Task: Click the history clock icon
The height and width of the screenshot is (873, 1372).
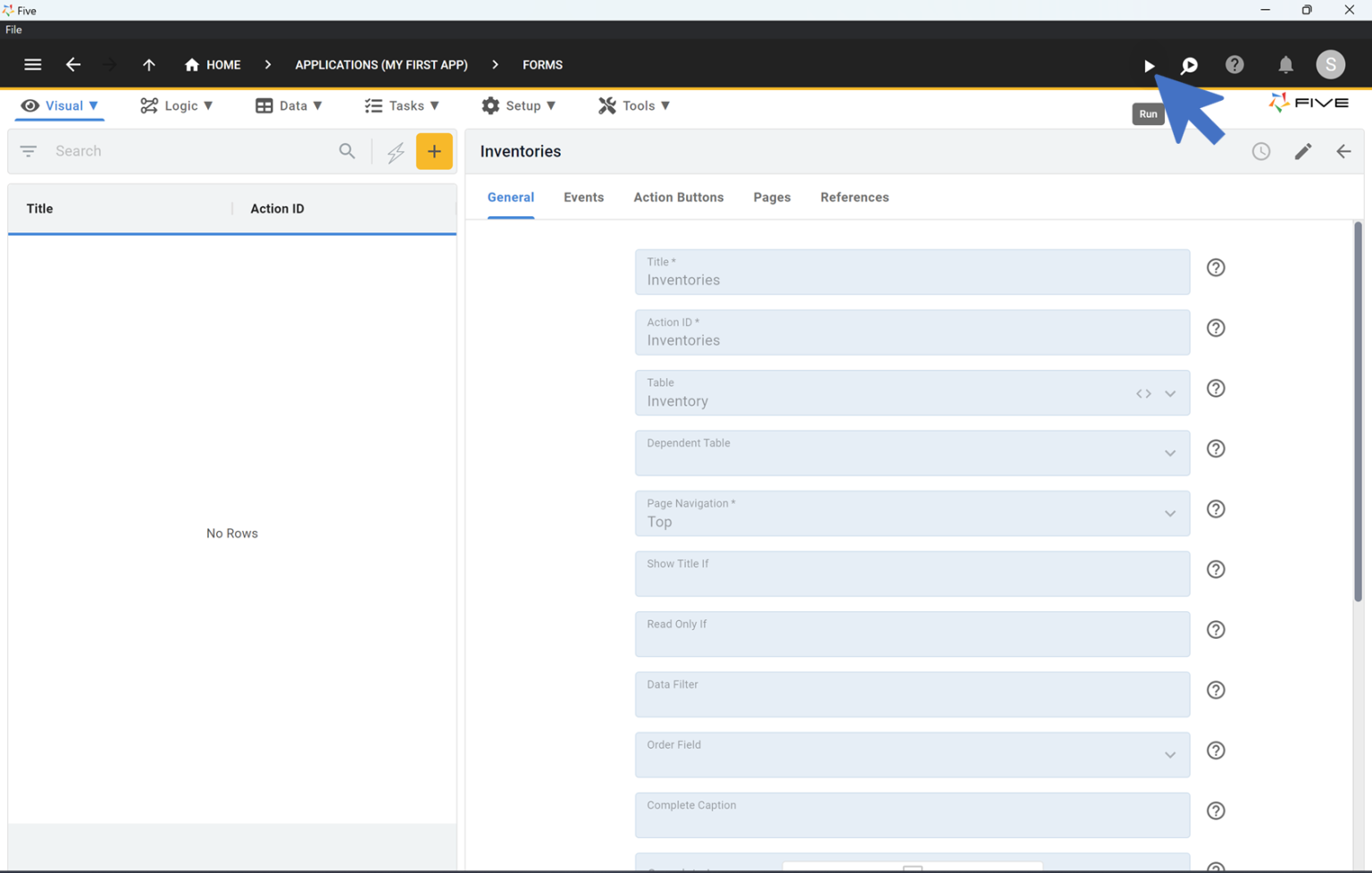Action: (x=1260, y=151)
